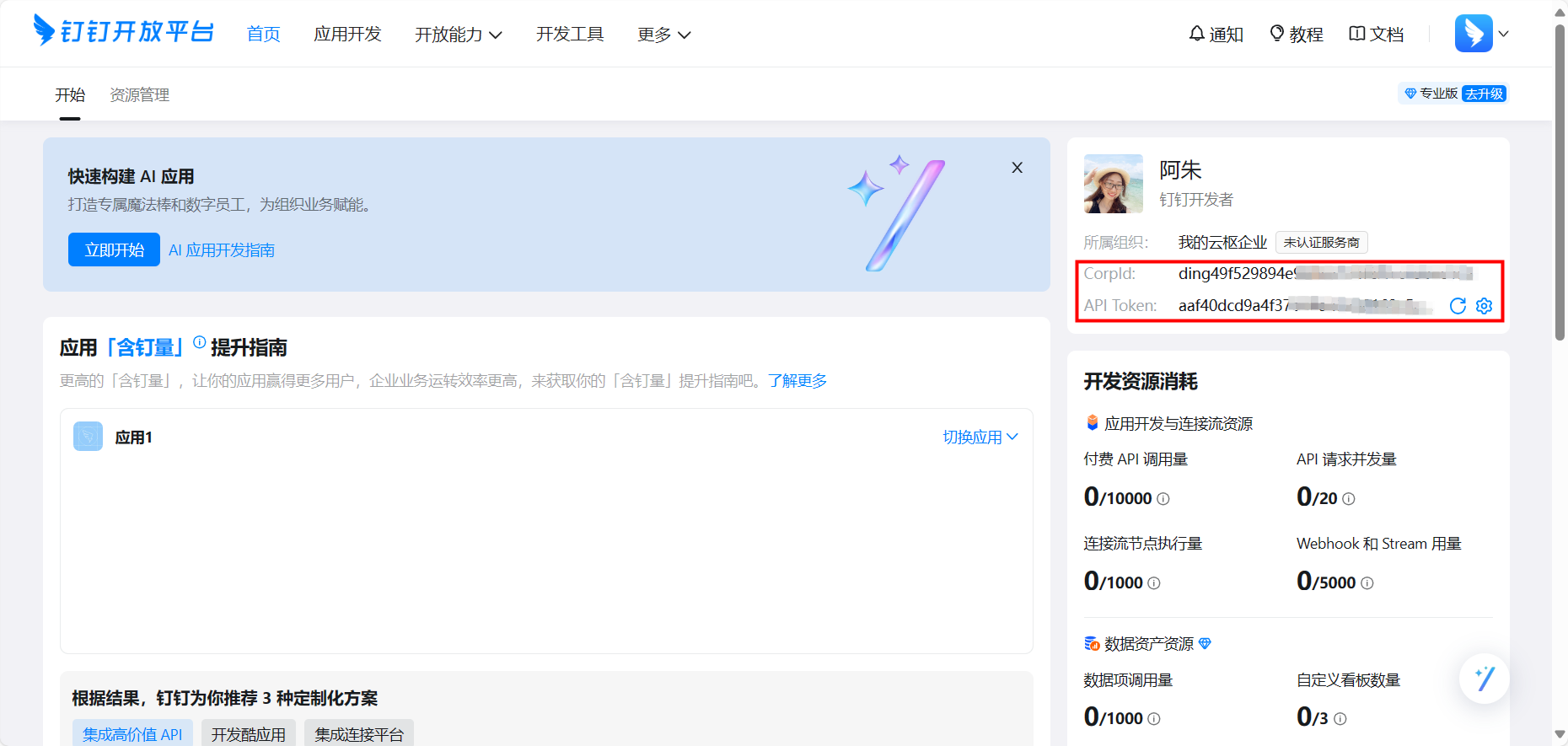Show info for 自定义看板数量 quota
Viewport: 1568px width, 746px height.
click(x=1340, y=719)
